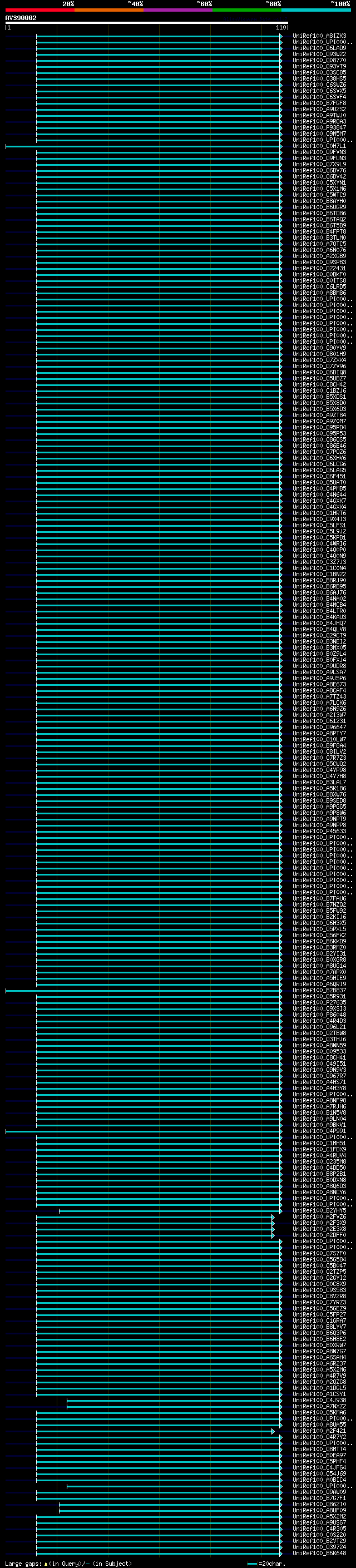Select hit UniRef100_Q4P991
356x1568 pixels.
point(319,1131)
